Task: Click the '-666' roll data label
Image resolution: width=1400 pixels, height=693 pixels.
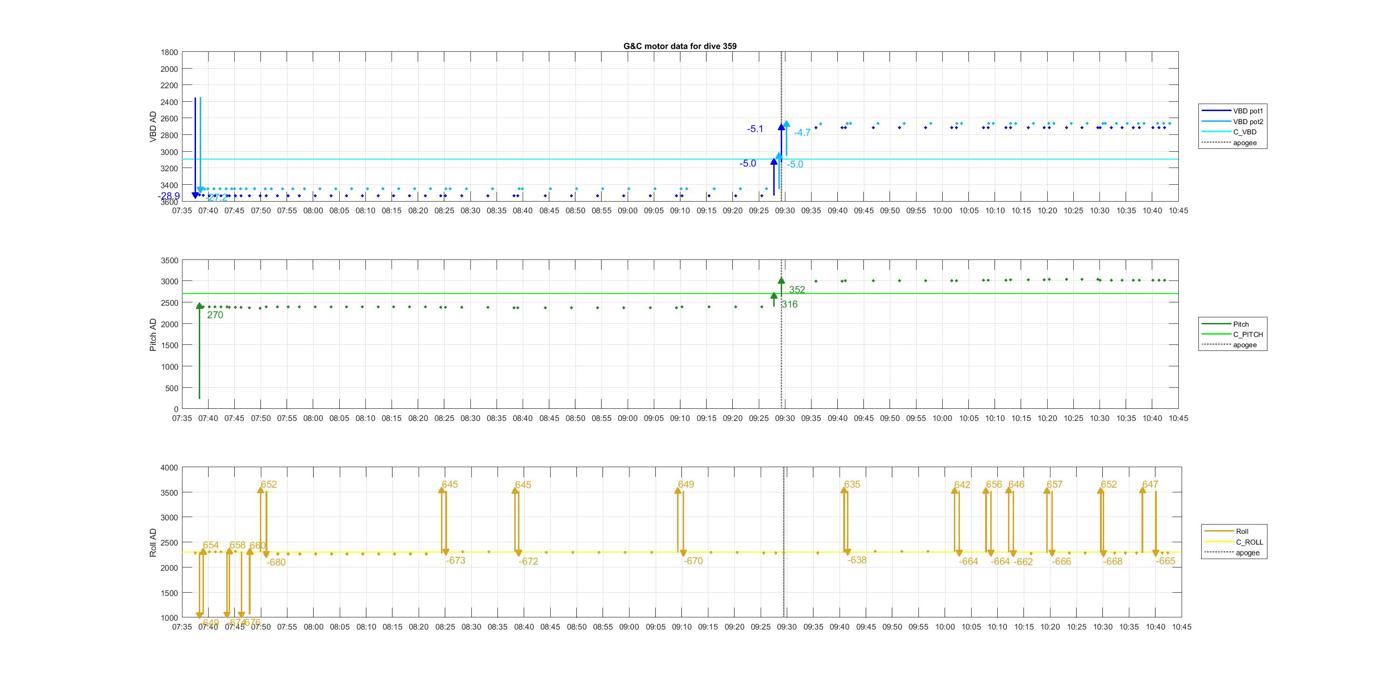Action: coord(1061,562)
